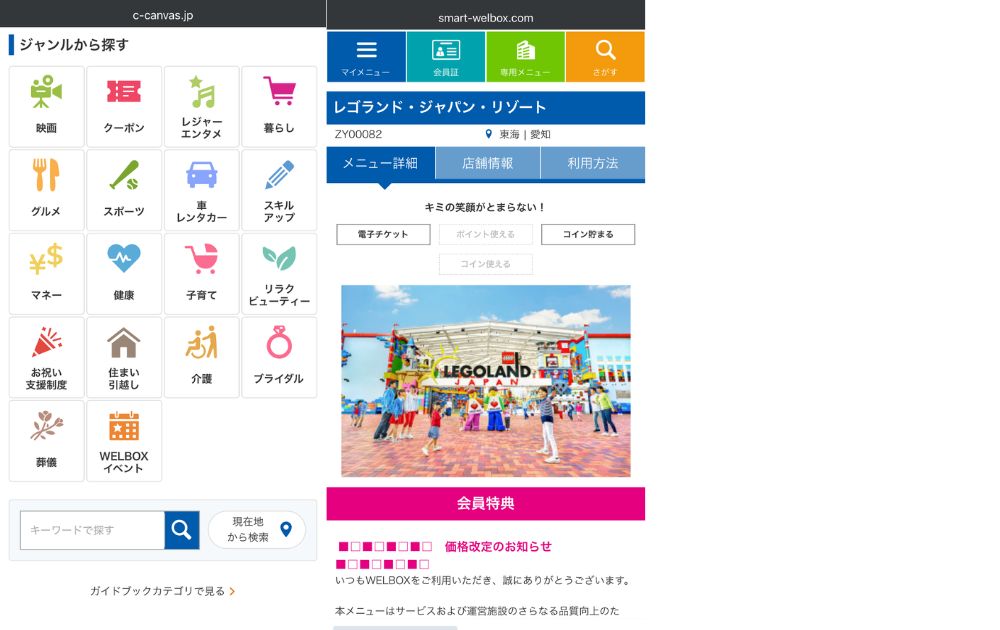Screen dimensions: 1000x630
Task: Follow the ガイドブックカテゴリで見る link
Action: 164,591
